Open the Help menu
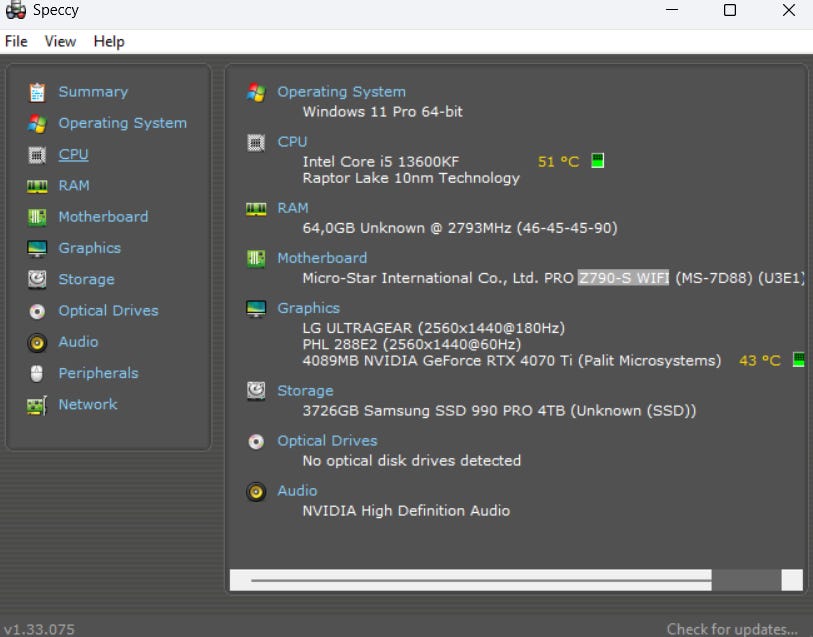 click(109, 41)
